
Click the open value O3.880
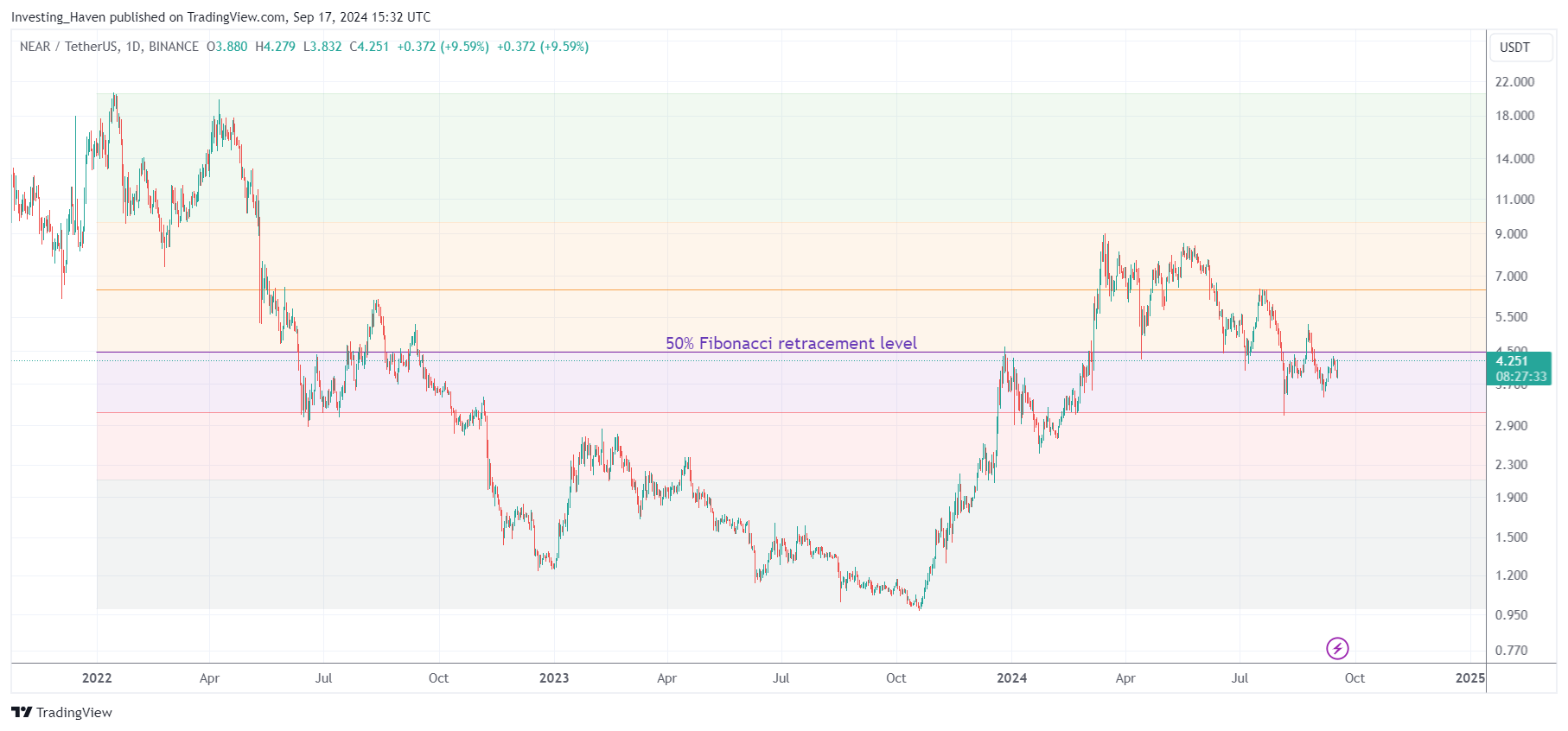click(226, 47)
